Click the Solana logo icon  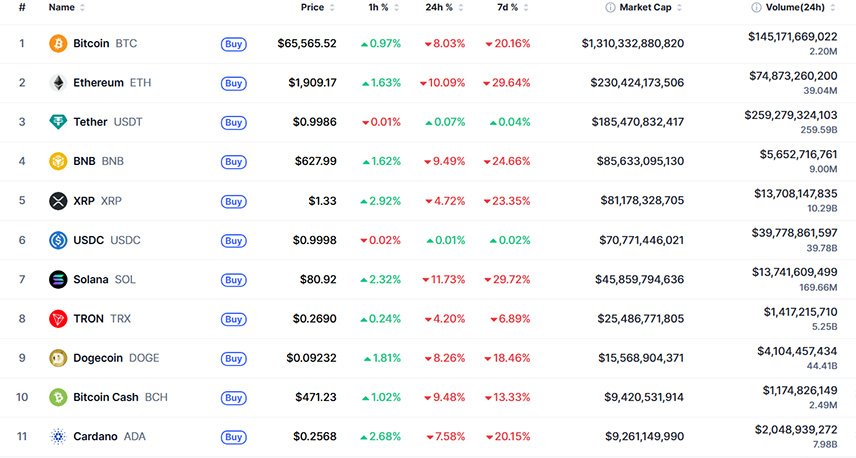(58, 279)
